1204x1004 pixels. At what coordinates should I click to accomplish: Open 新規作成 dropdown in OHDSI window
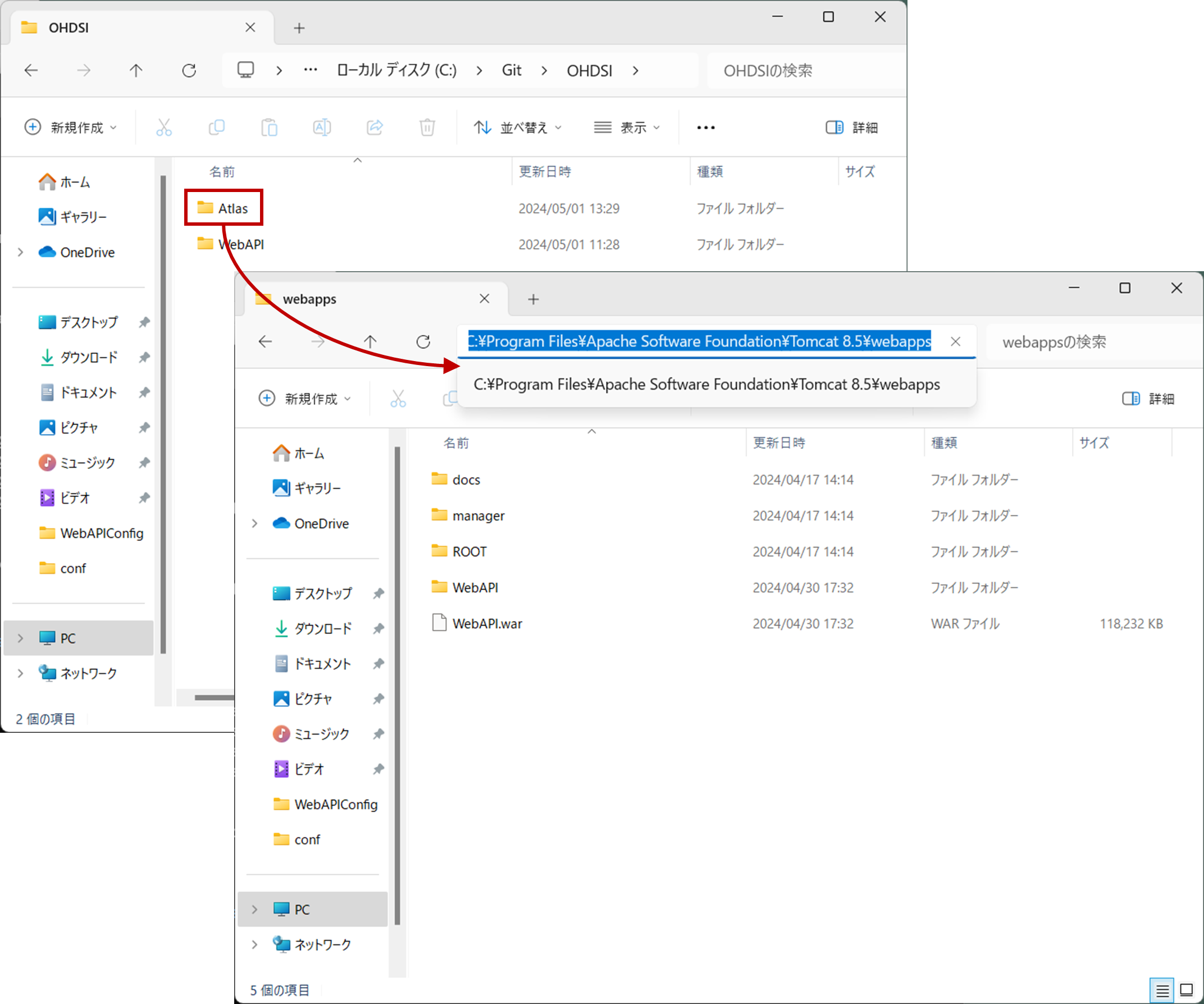click(x=71, y=127)
